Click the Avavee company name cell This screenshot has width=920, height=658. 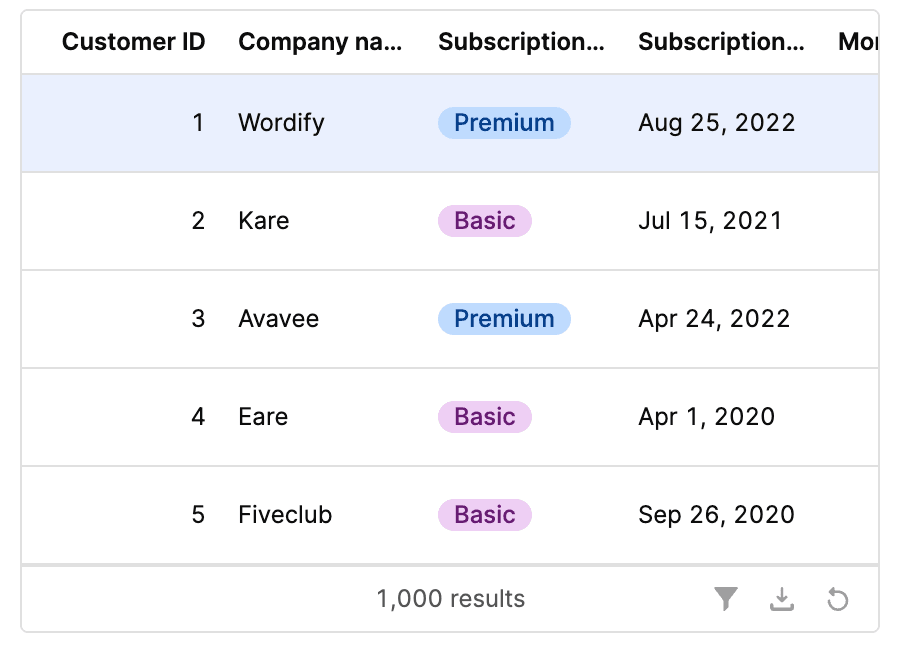(278, 319)
